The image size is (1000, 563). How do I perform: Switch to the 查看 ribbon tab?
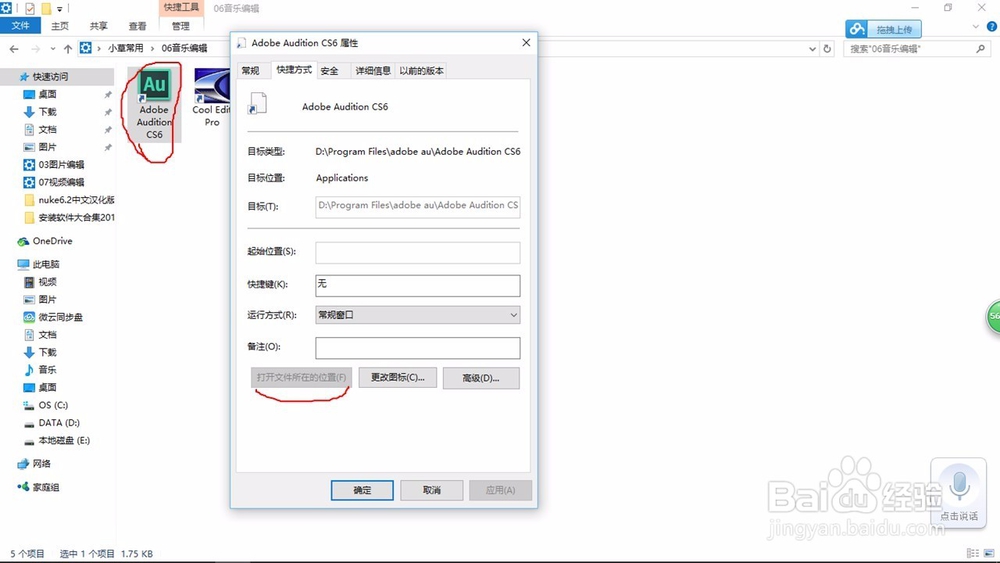(137, 26)
